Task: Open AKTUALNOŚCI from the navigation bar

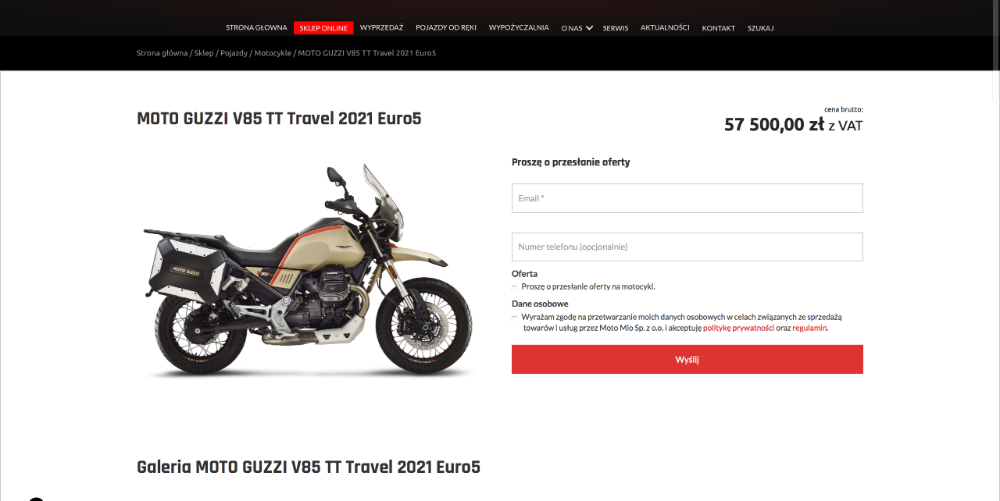Action: point(665,28)
